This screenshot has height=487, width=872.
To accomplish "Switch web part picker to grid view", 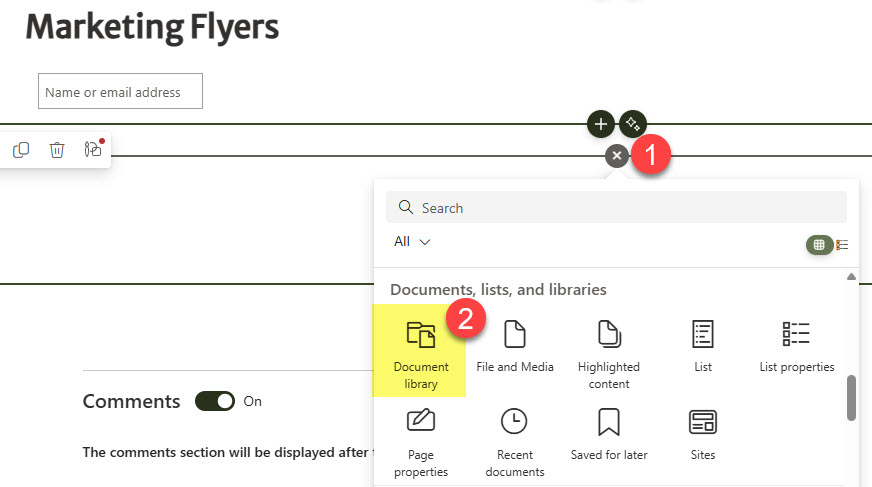I will tap(819, 245).
